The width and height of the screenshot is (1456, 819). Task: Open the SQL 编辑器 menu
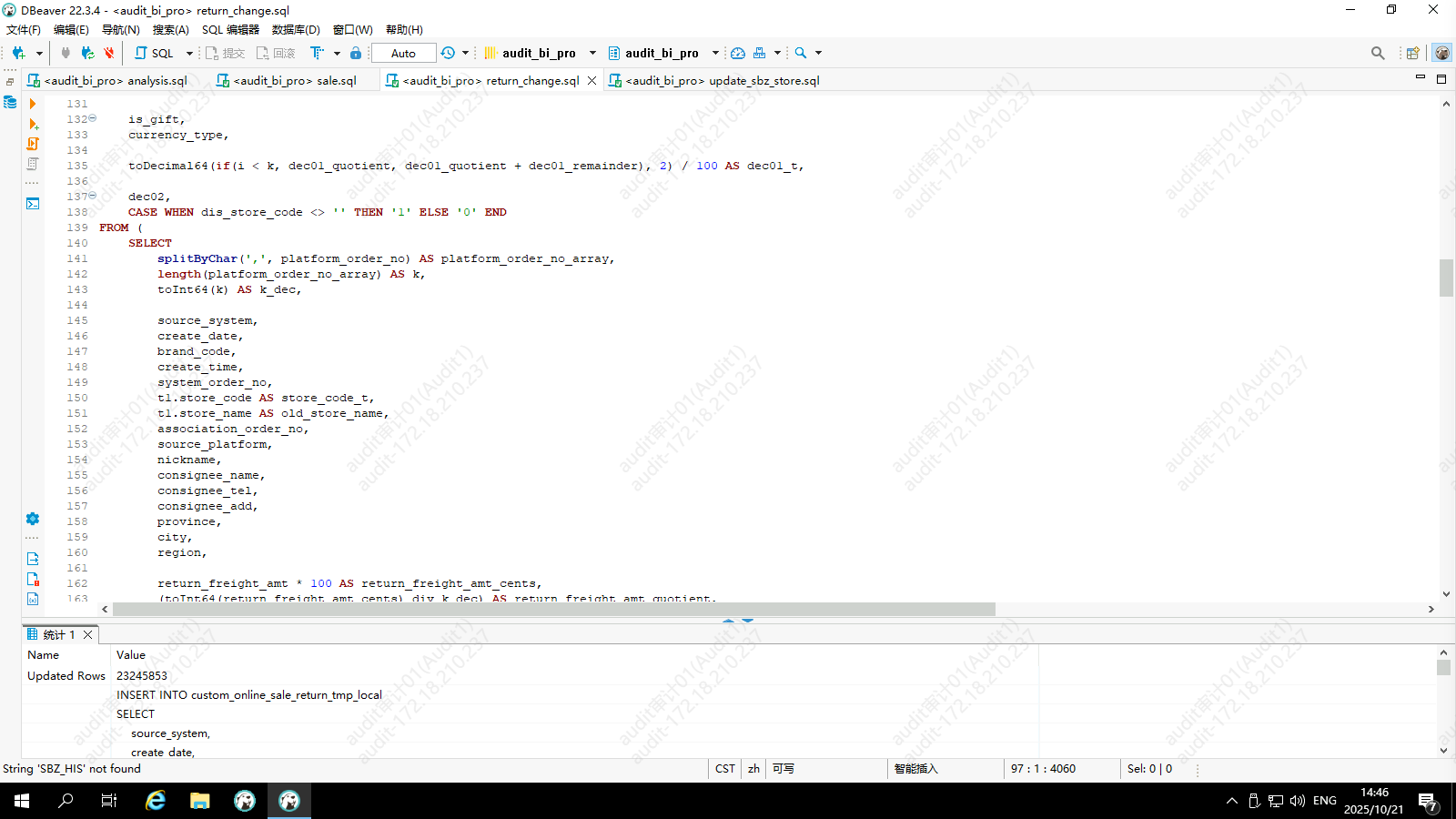(230, 30)
